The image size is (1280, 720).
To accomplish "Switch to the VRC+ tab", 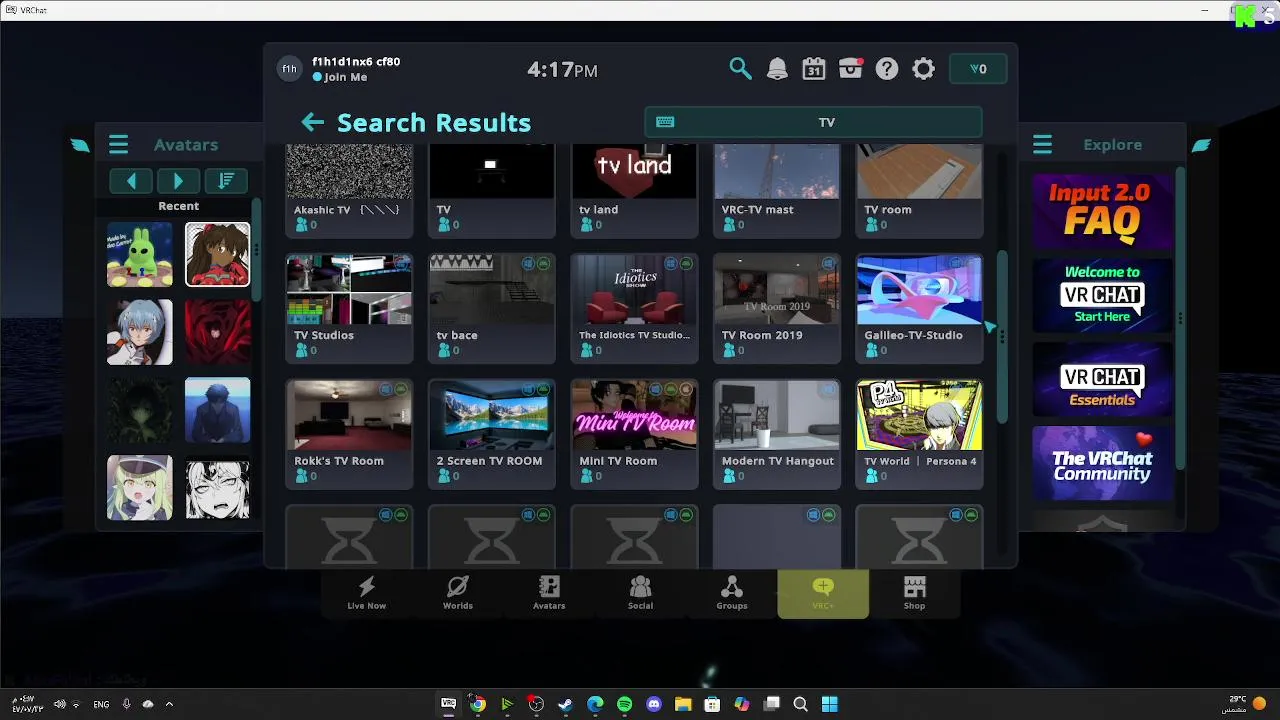I will [x=823, y=593].
